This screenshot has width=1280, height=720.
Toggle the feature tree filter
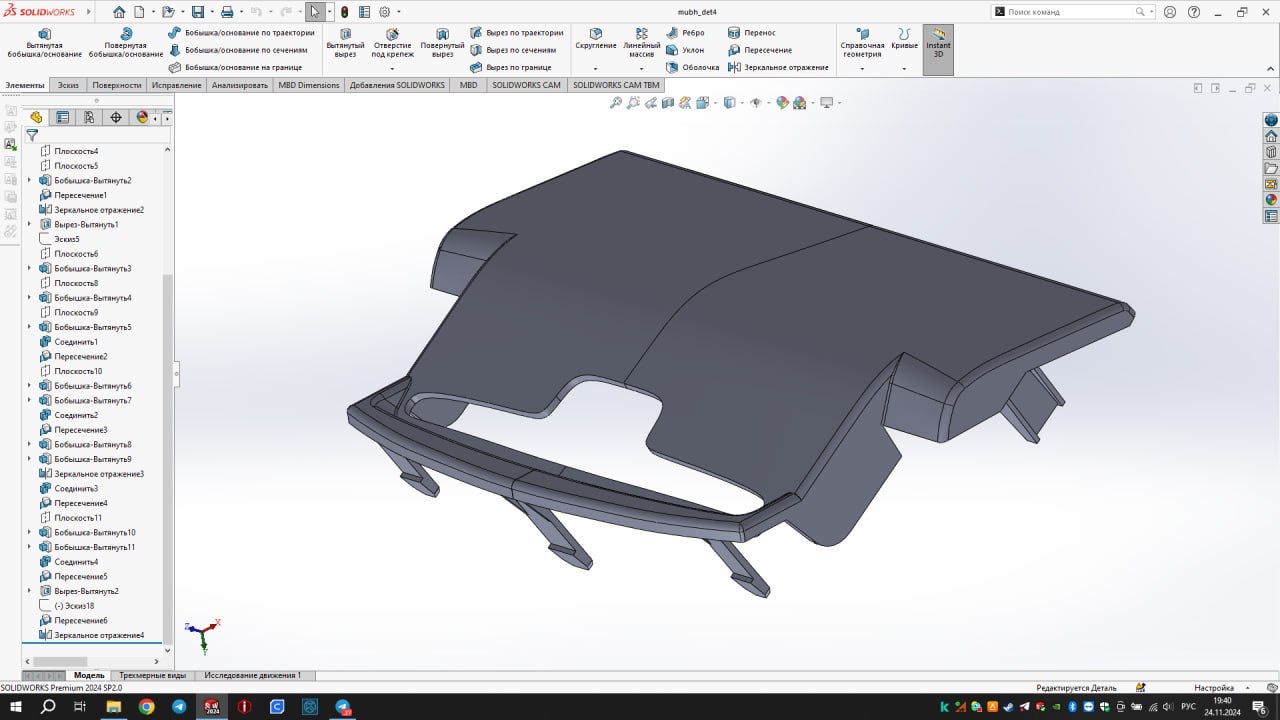pyautogui.click(x=32, y=135)
